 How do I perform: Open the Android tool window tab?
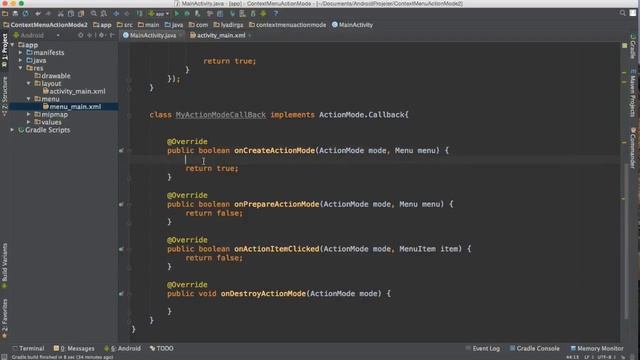click(x=122, y=349)
